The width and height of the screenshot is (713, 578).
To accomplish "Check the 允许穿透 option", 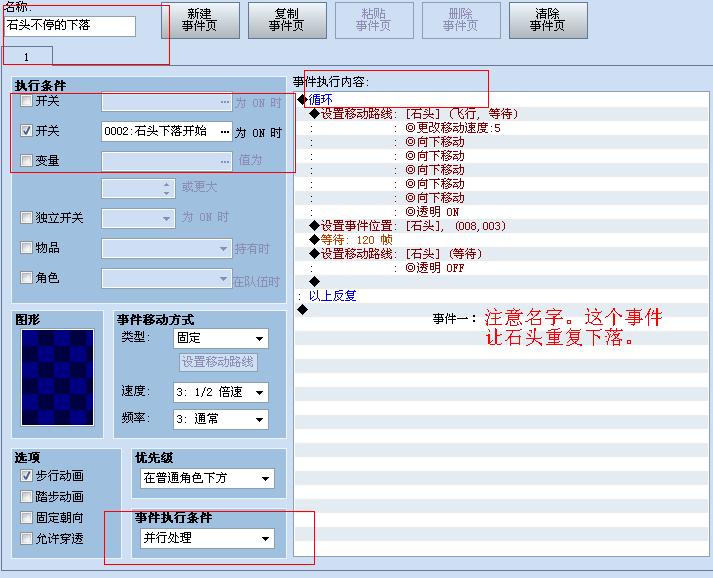I will (26, 538).
